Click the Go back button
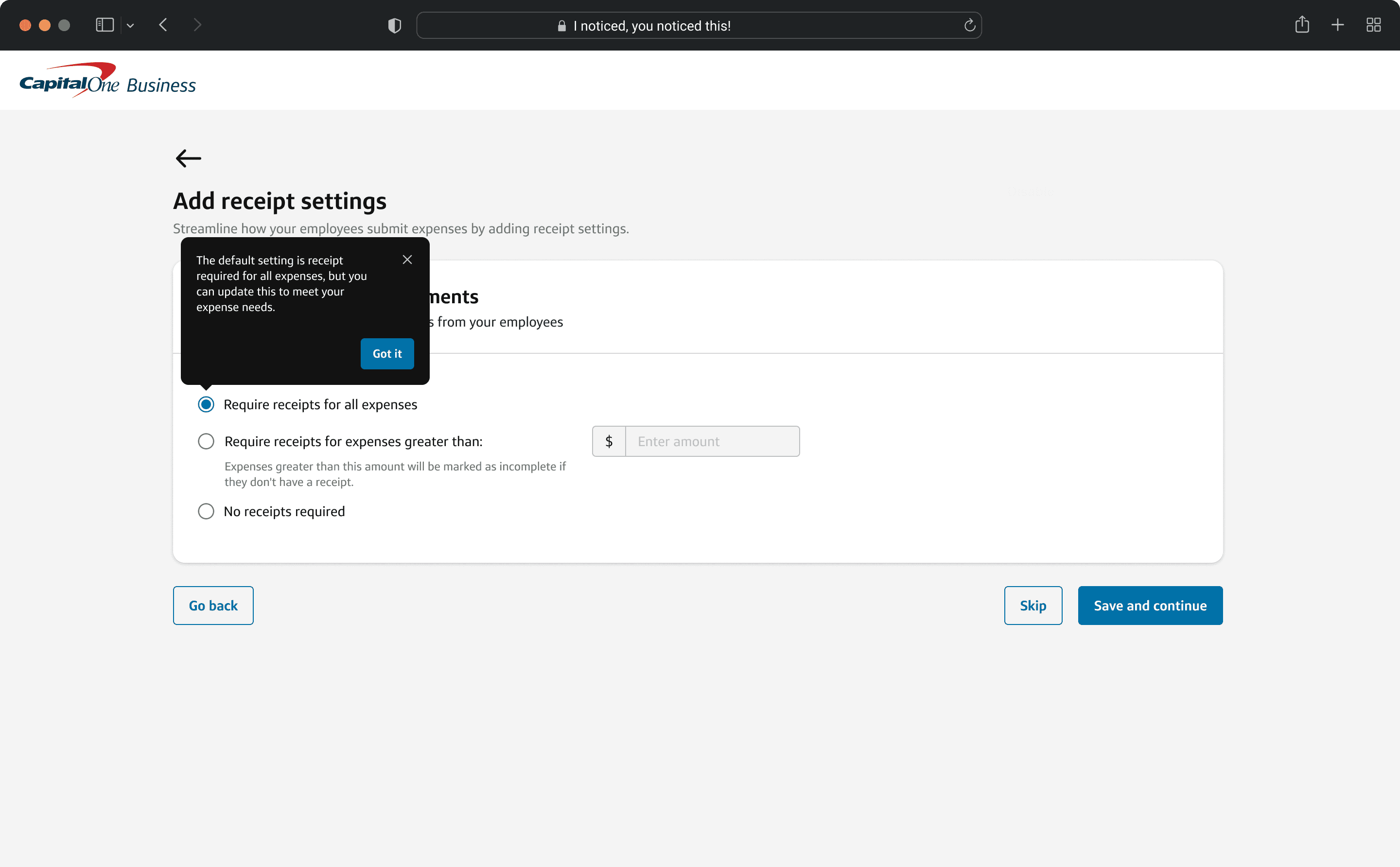The image size is (1400, 867). (x=213, y=606)
